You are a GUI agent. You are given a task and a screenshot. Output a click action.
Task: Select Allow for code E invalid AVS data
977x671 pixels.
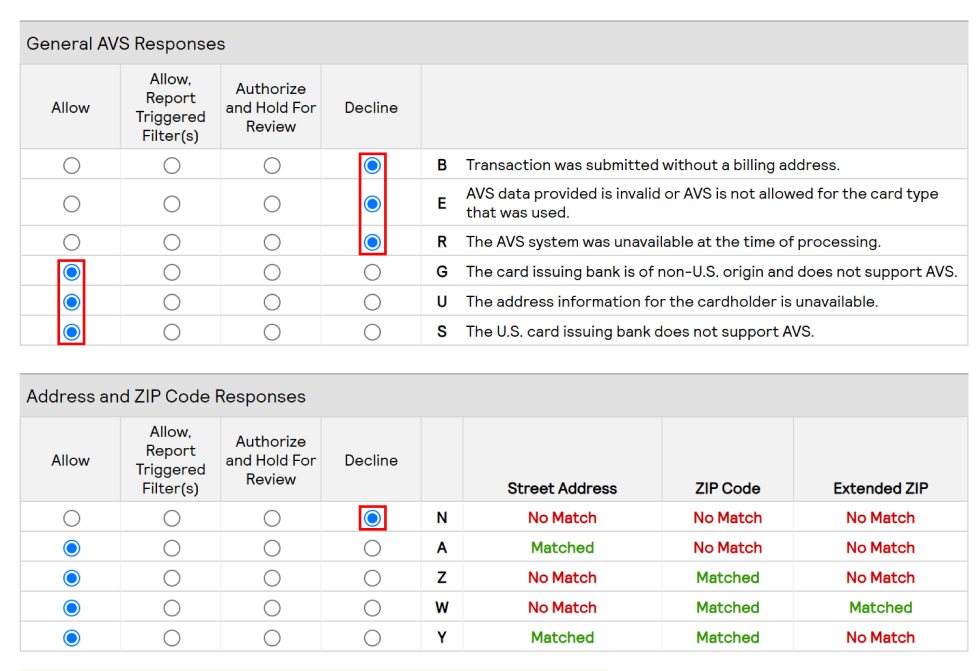click(x=71, y=204)
